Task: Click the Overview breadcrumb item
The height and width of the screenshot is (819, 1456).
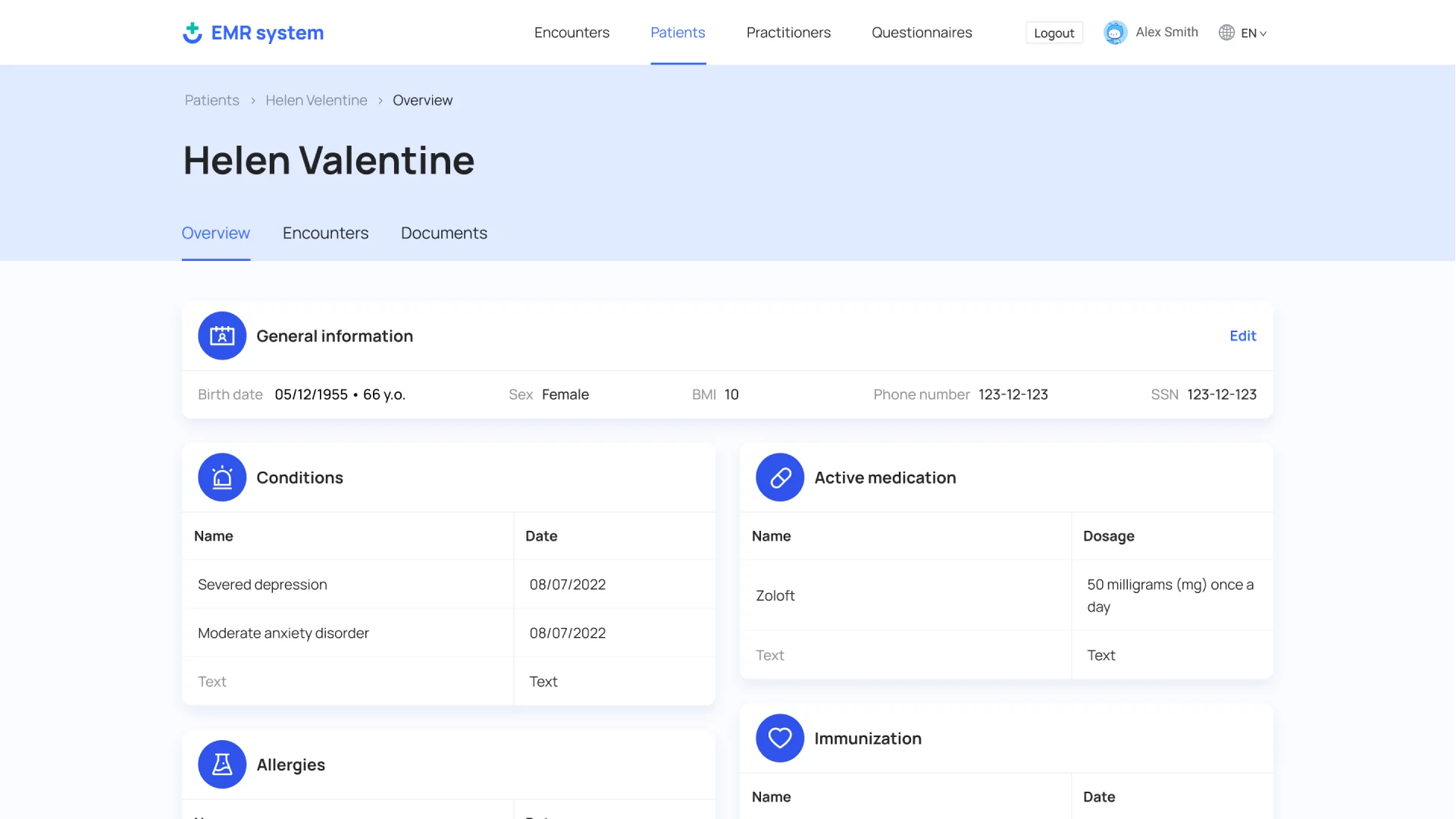Action: click(423, 101)
